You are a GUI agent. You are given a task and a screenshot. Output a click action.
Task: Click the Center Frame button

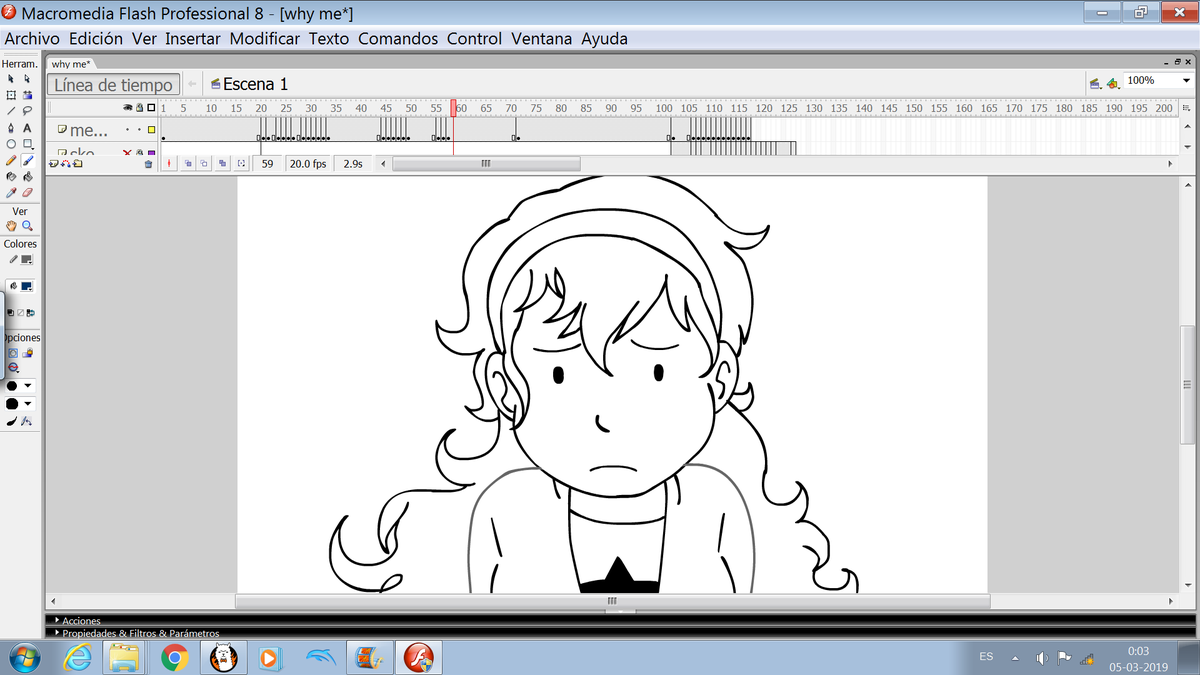tap(168, 163)
